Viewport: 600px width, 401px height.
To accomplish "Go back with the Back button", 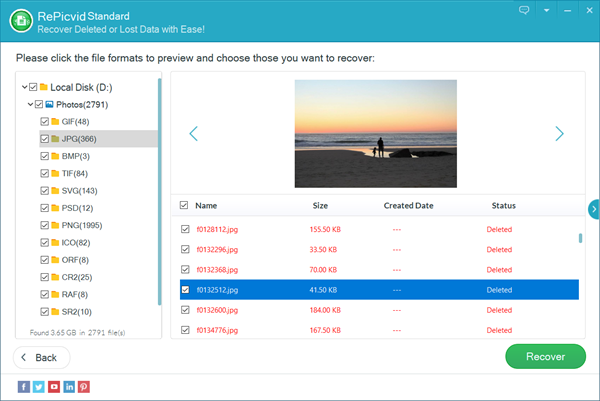I will pyautogui.click(x=42, y=357).
